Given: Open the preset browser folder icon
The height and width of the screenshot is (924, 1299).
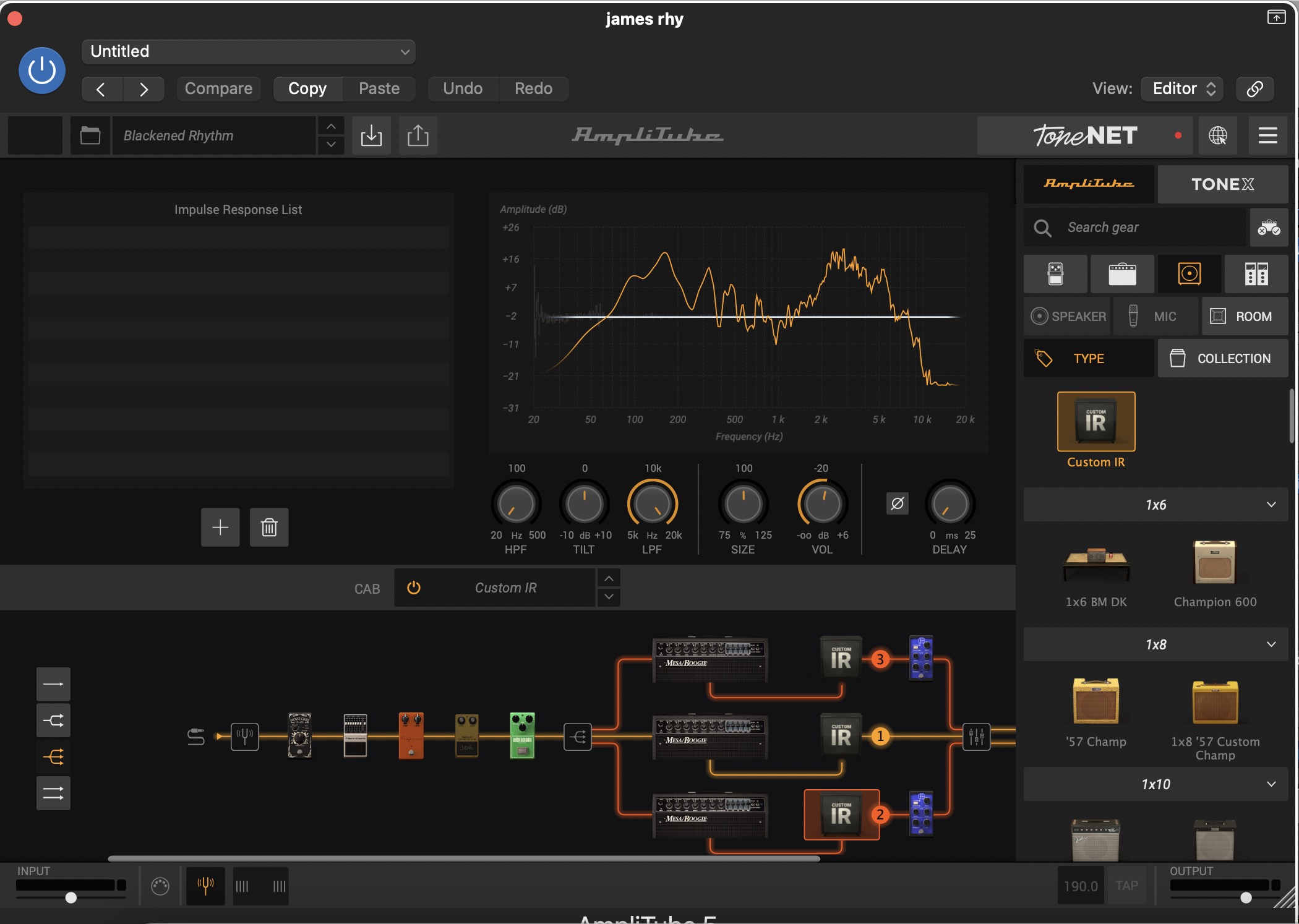Looking at the screenshot, I should point(90,135).
